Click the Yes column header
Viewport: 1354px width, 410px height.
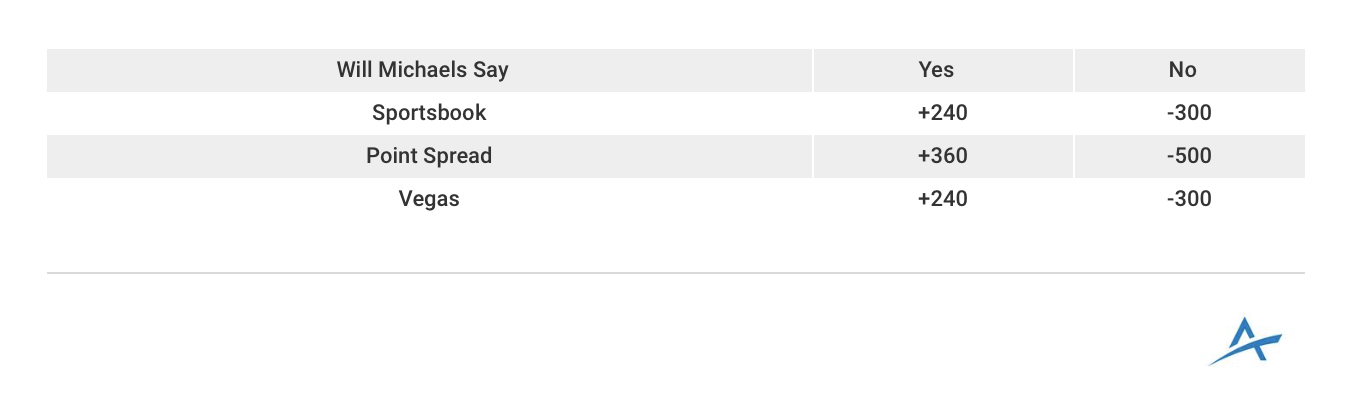click(936, 70)
